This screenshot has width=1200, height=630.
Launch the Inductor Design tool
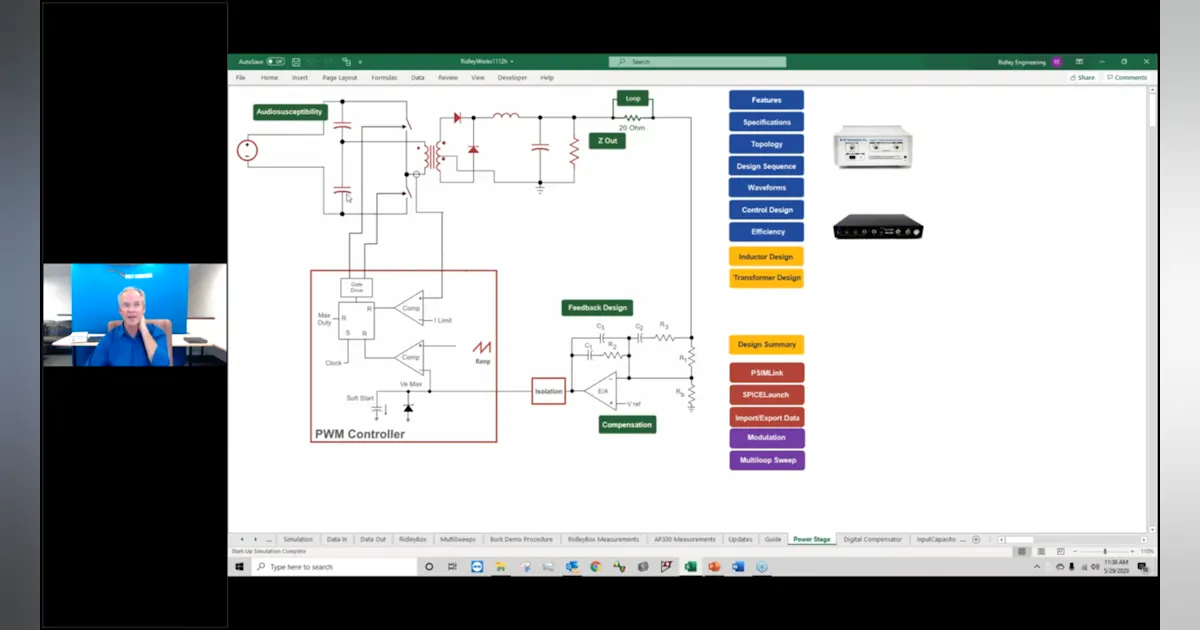pyautogui.click(x=766, y=256)
